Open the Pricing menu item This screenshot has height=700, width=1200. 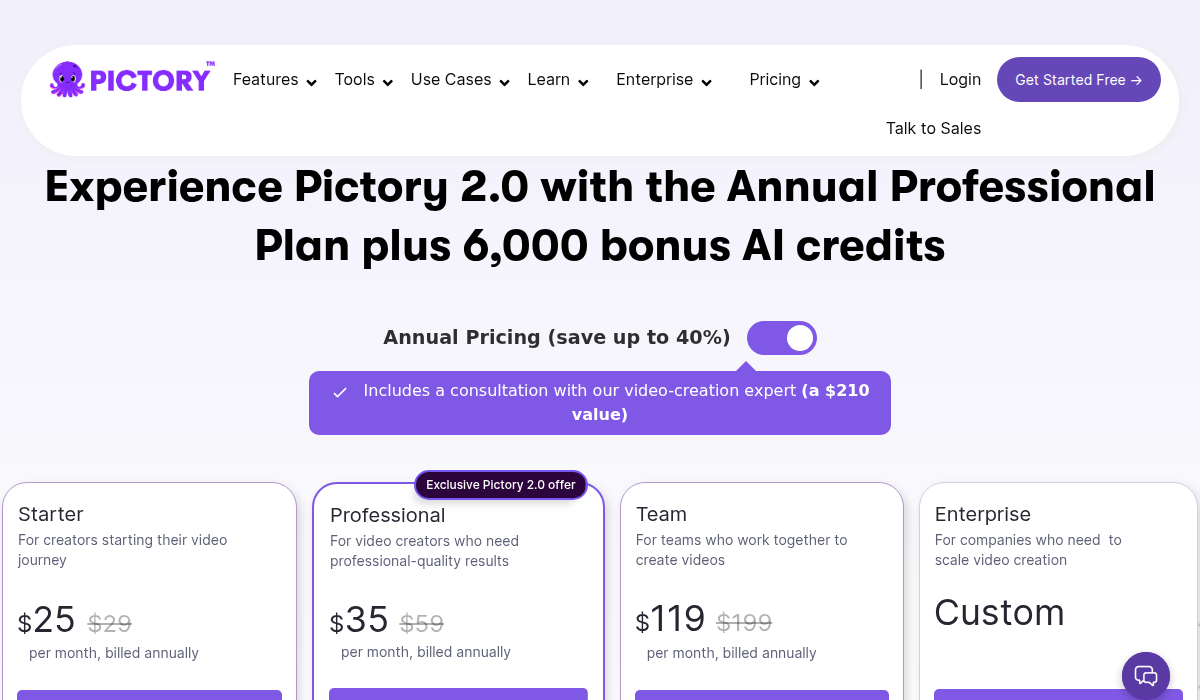[783, 80]
